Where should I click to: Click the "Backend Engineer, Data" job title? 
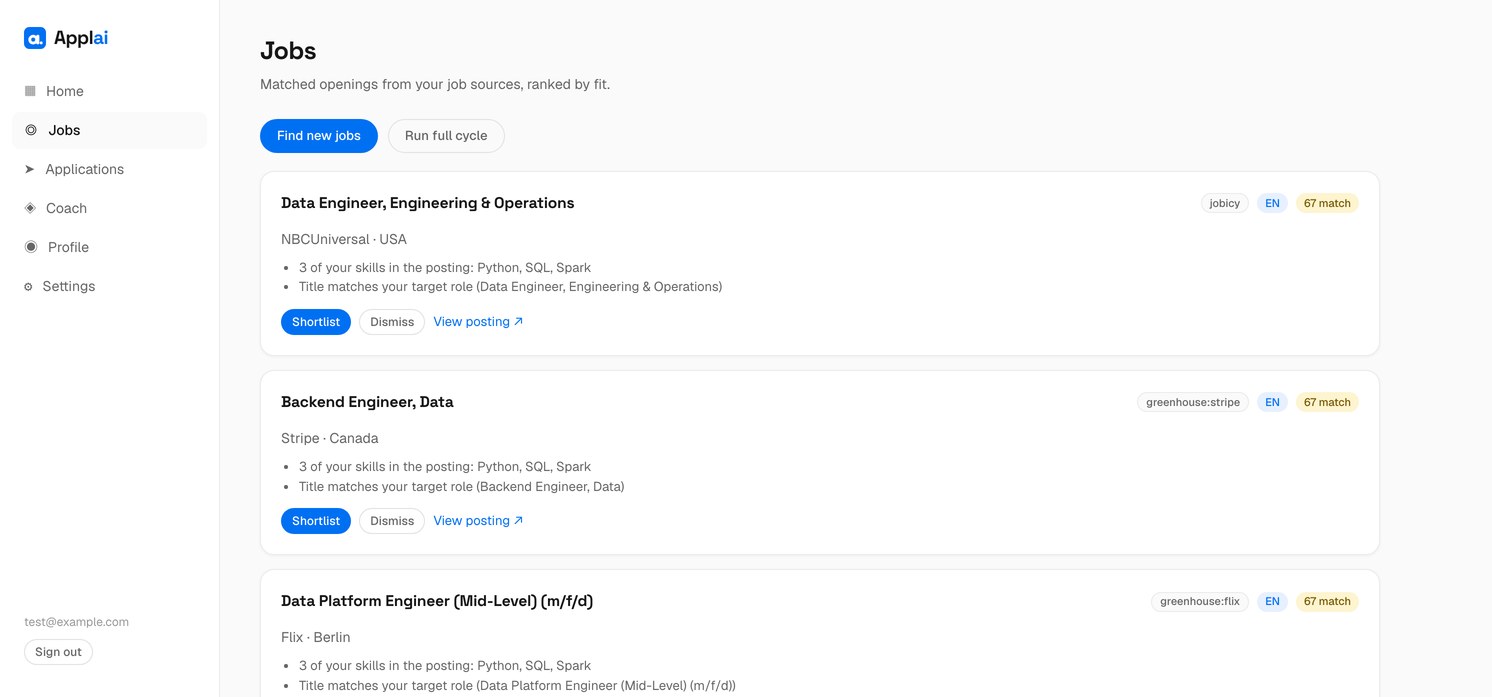point(367,402)
